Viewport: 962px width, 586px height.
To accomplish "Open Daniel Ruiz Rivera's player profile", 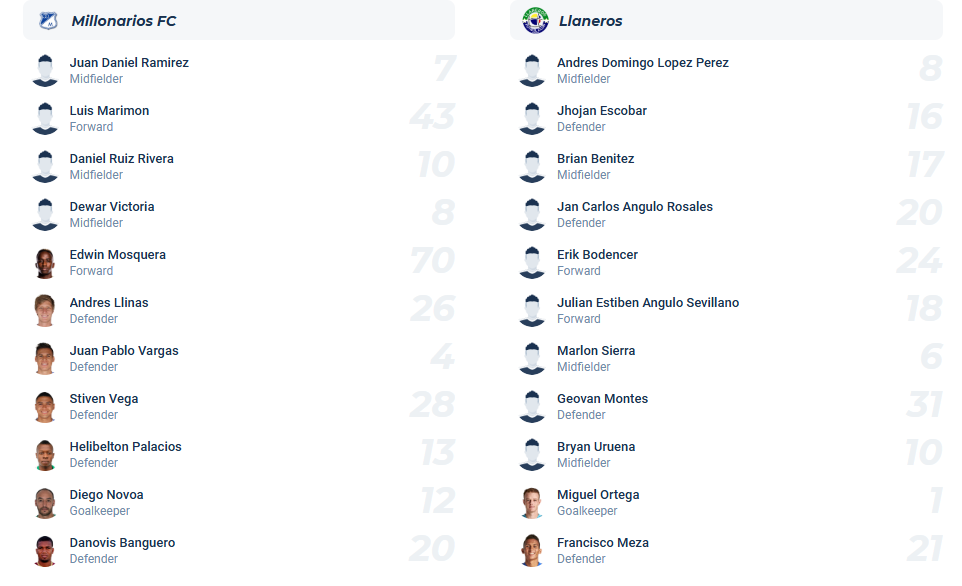I will tap(121, 159).
